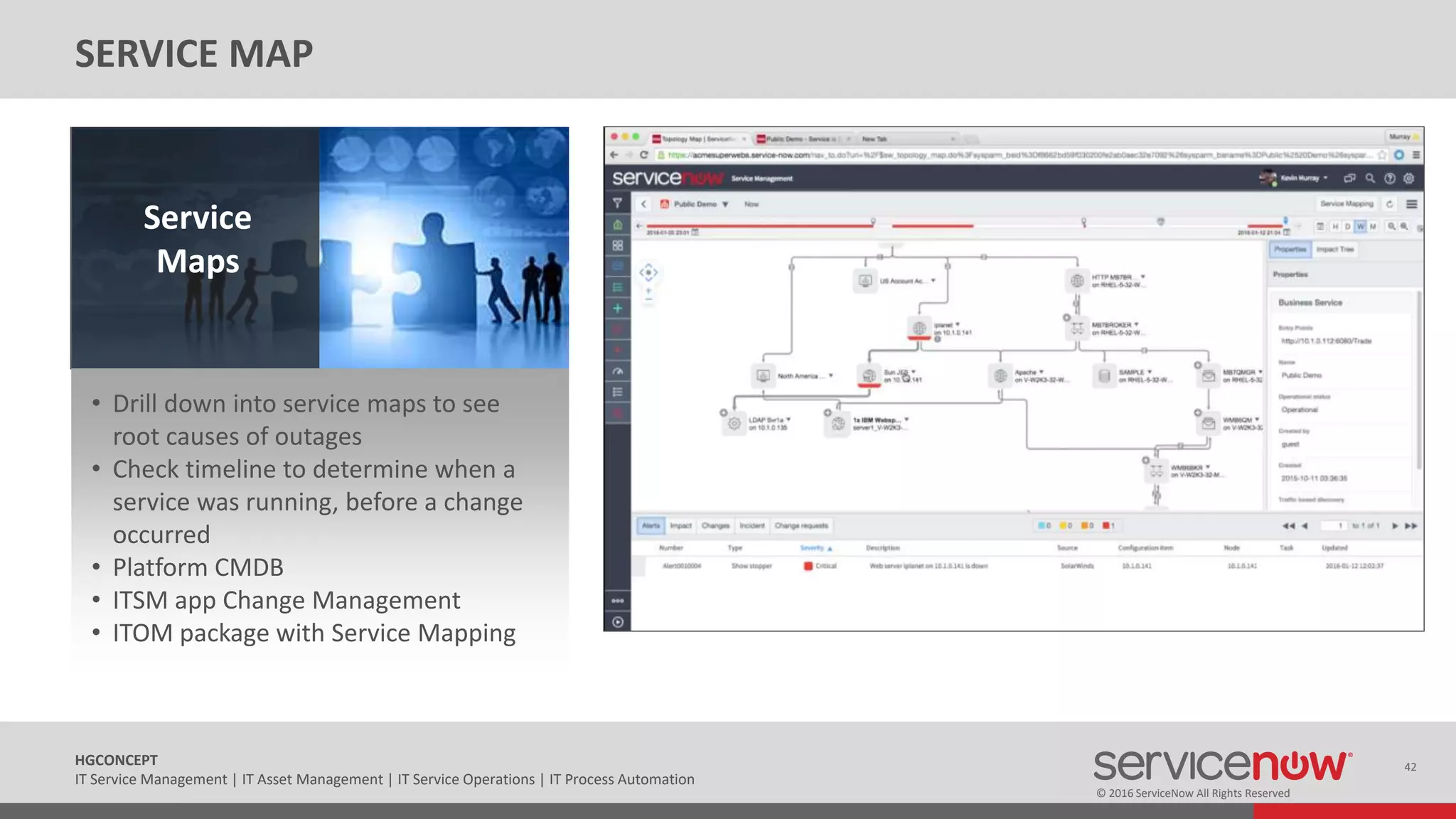Expand the Public Demo service dropdown
The height and width of the screenshot is (819, 1456).
pos(725,204)
